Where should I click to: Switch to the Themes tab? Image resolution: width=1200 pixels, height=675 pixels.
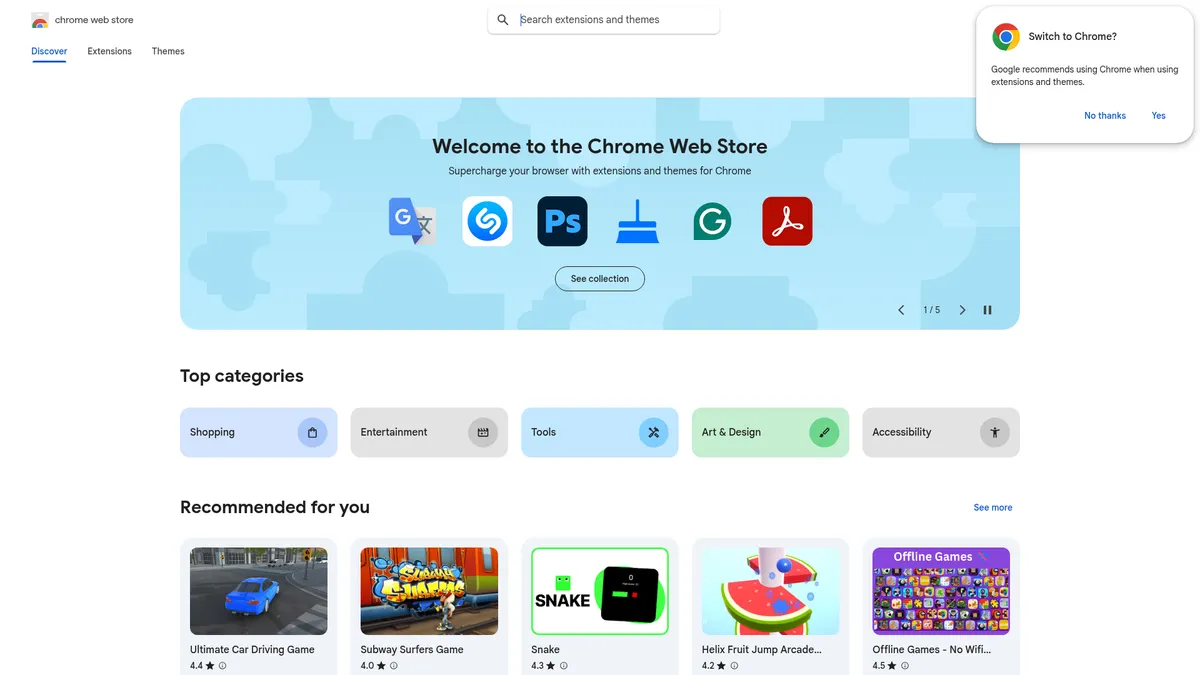168,51
